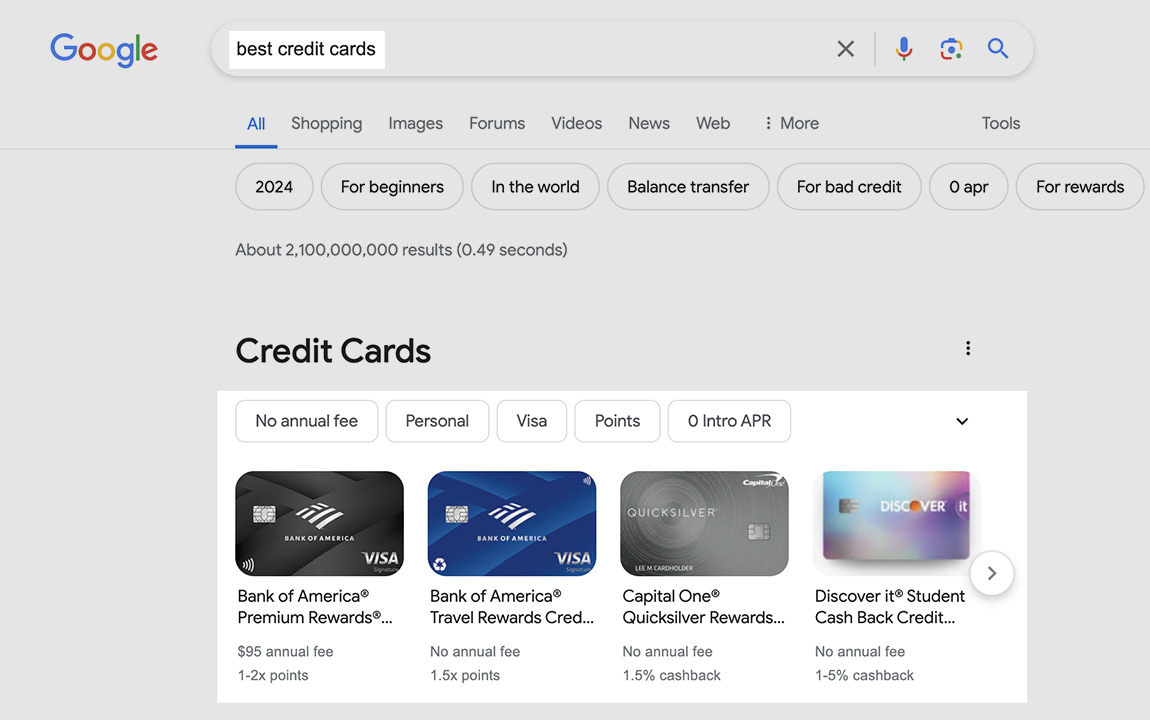The height and width of the screenshot is (720, 1150).
Task: Click the '1.5x points' text
Action: click(x=465, y=675)
